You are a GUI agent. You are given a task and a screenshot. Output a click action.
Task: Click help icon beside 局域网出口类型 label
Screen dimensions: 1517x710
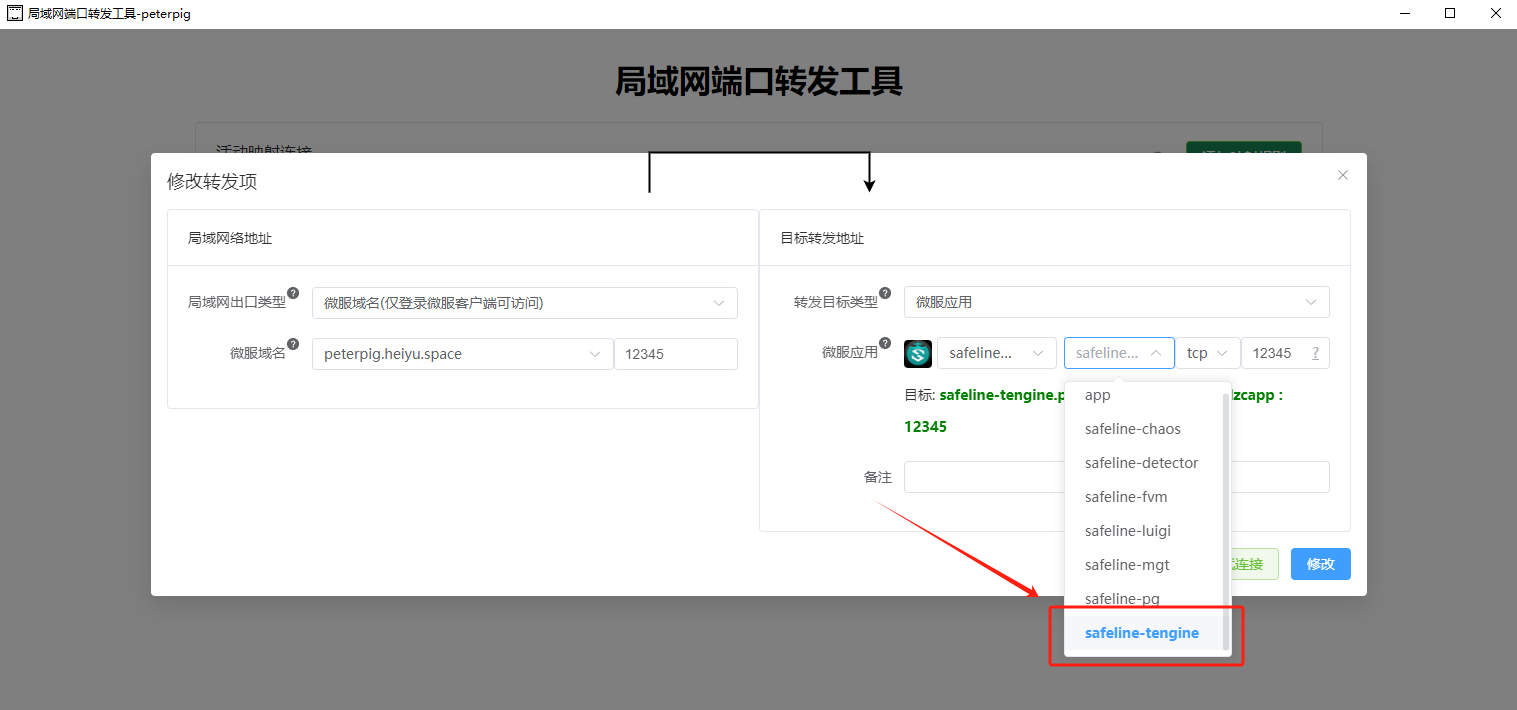tap(293, 294)
